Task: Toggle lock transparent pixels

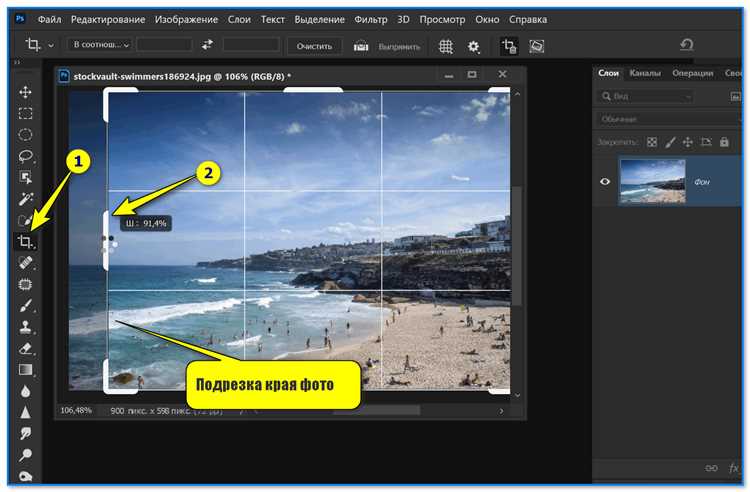Action: coord(653,143)
